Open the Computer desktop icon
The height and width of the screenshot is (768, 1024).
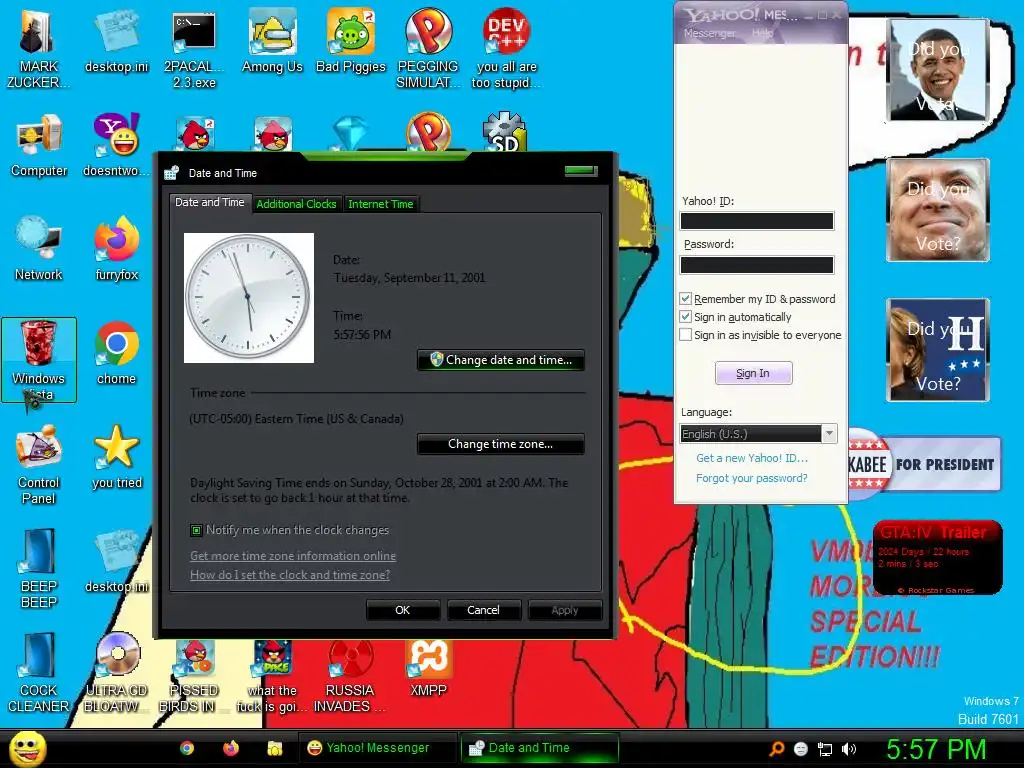tap(39, 145)
